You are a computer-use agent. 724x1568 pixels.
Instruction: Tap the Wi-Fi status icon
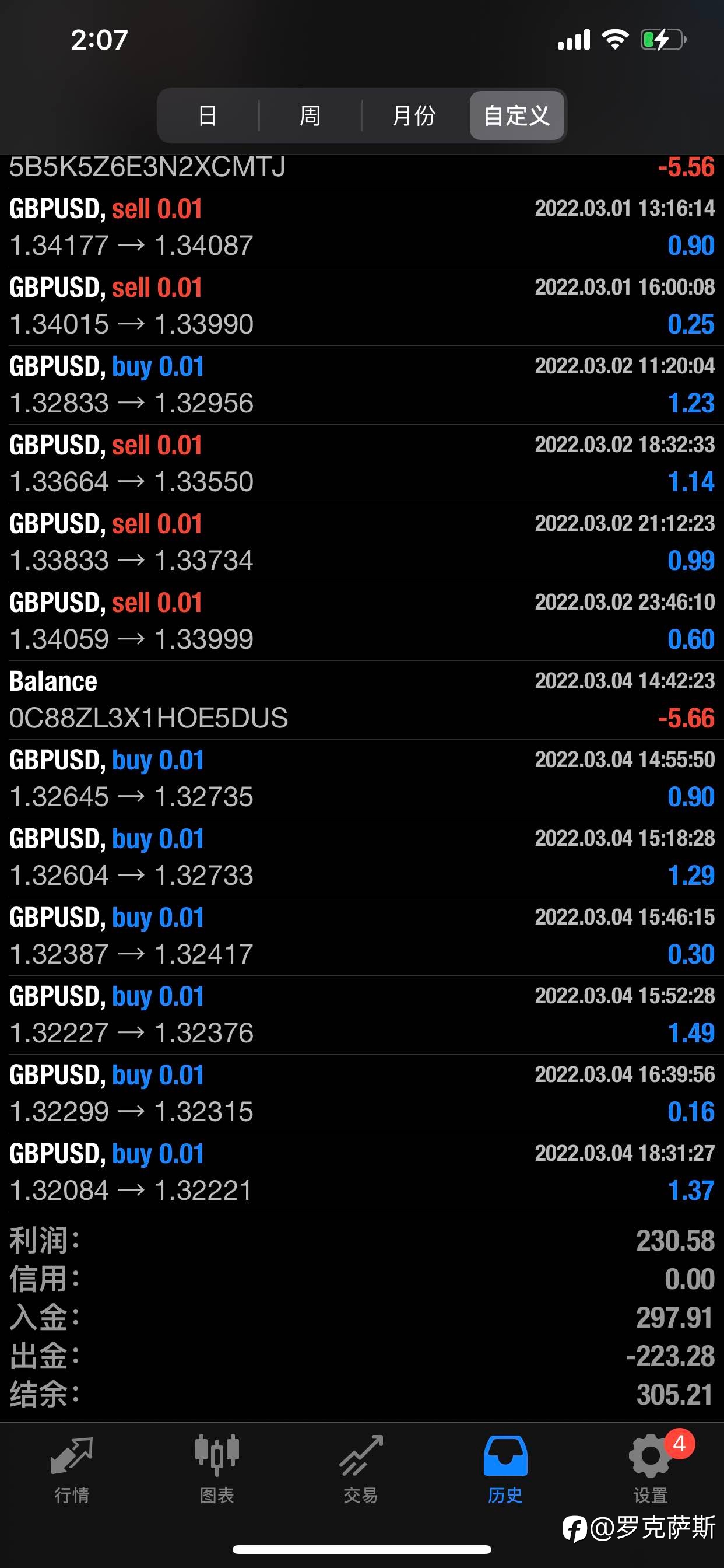click(615, 40)
